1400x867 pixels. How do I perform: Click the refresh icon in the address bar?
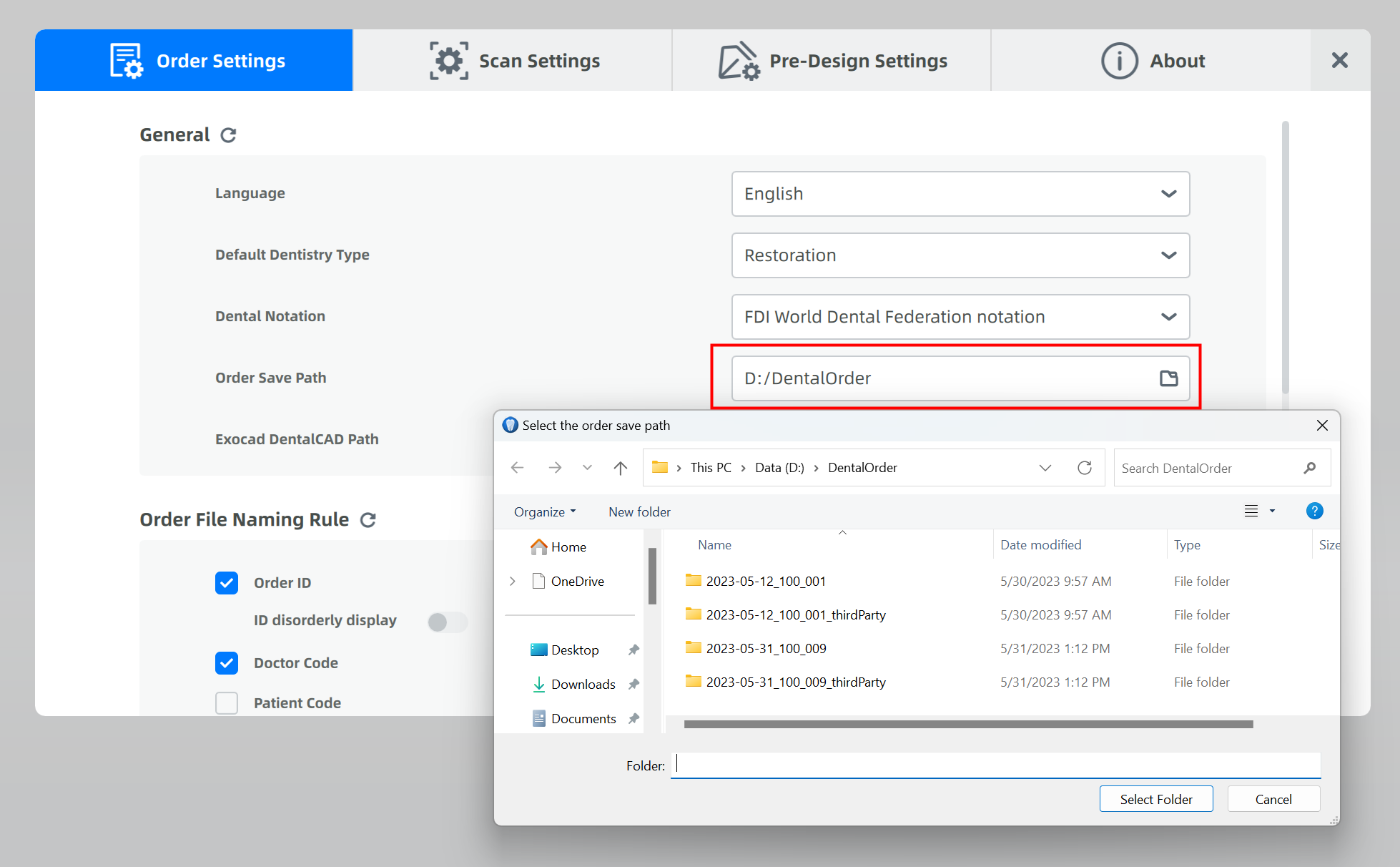pos(1084,468)
